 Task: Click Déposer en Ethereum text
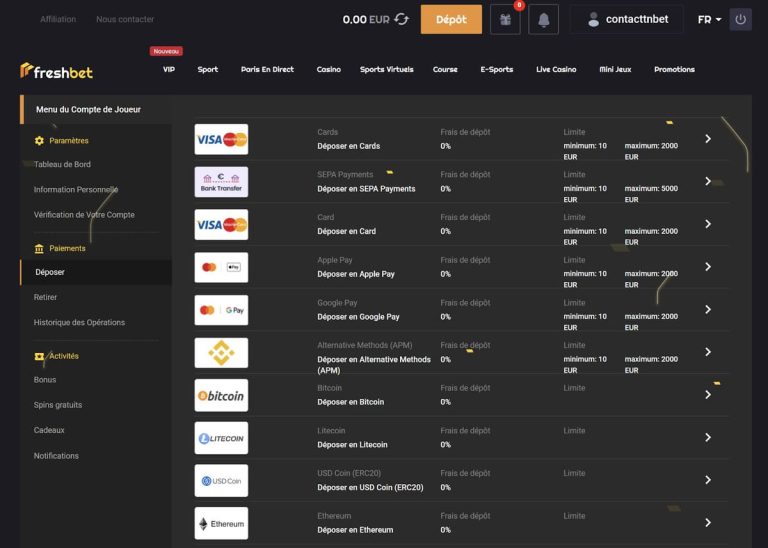355,530
